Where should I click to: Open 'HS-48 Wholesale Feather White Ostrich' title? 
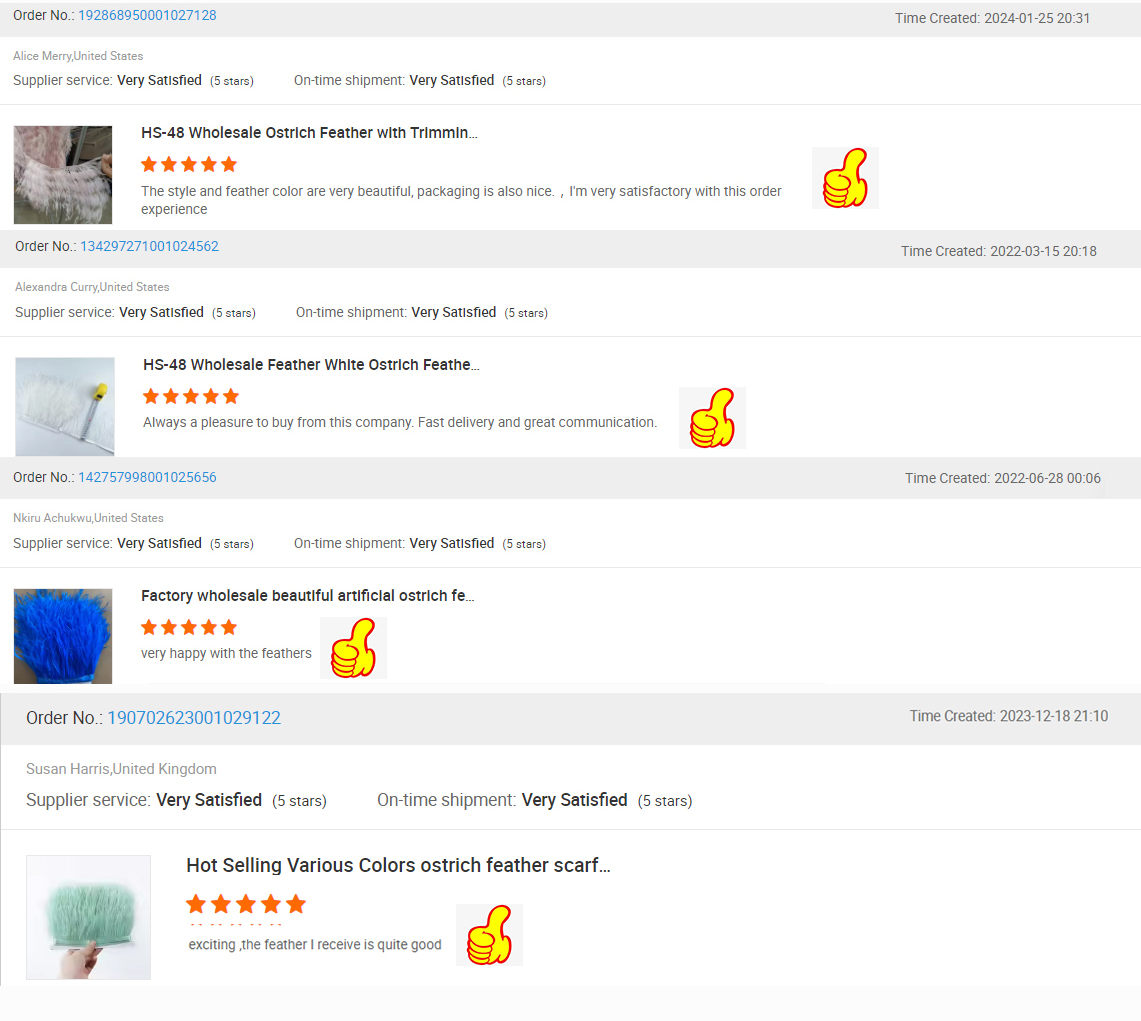(x=311, y=365)
